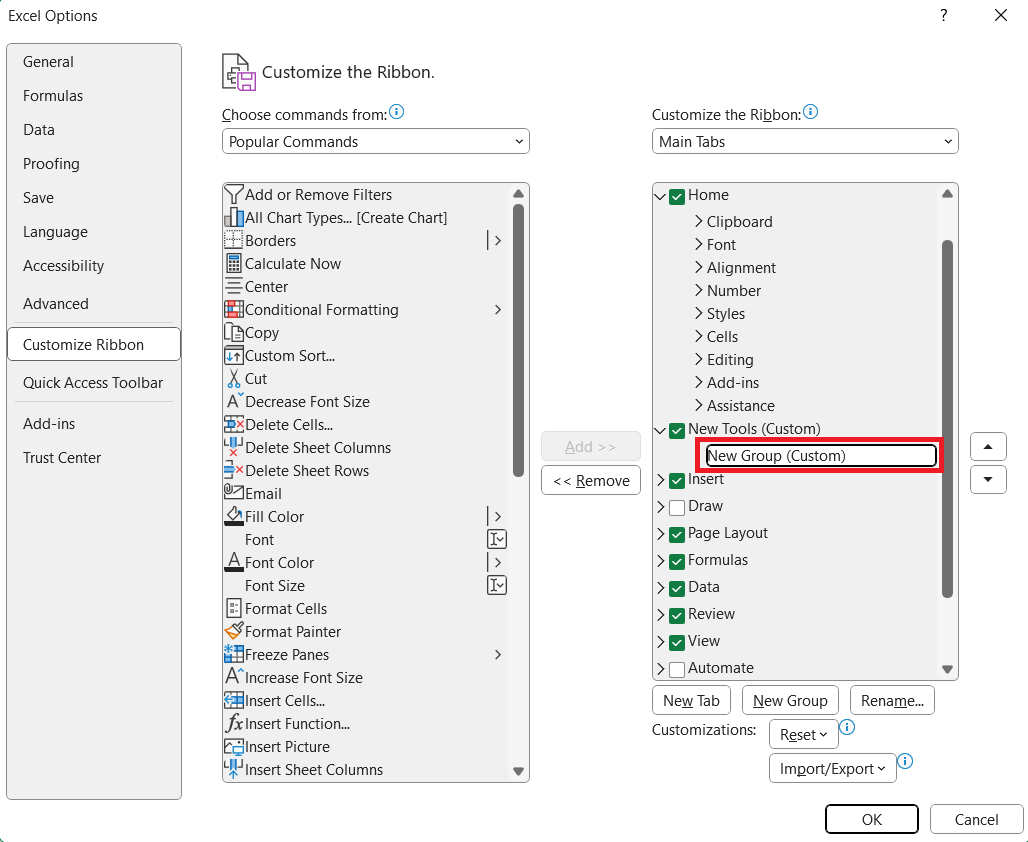Confirm with the OK button

[872, 820]
